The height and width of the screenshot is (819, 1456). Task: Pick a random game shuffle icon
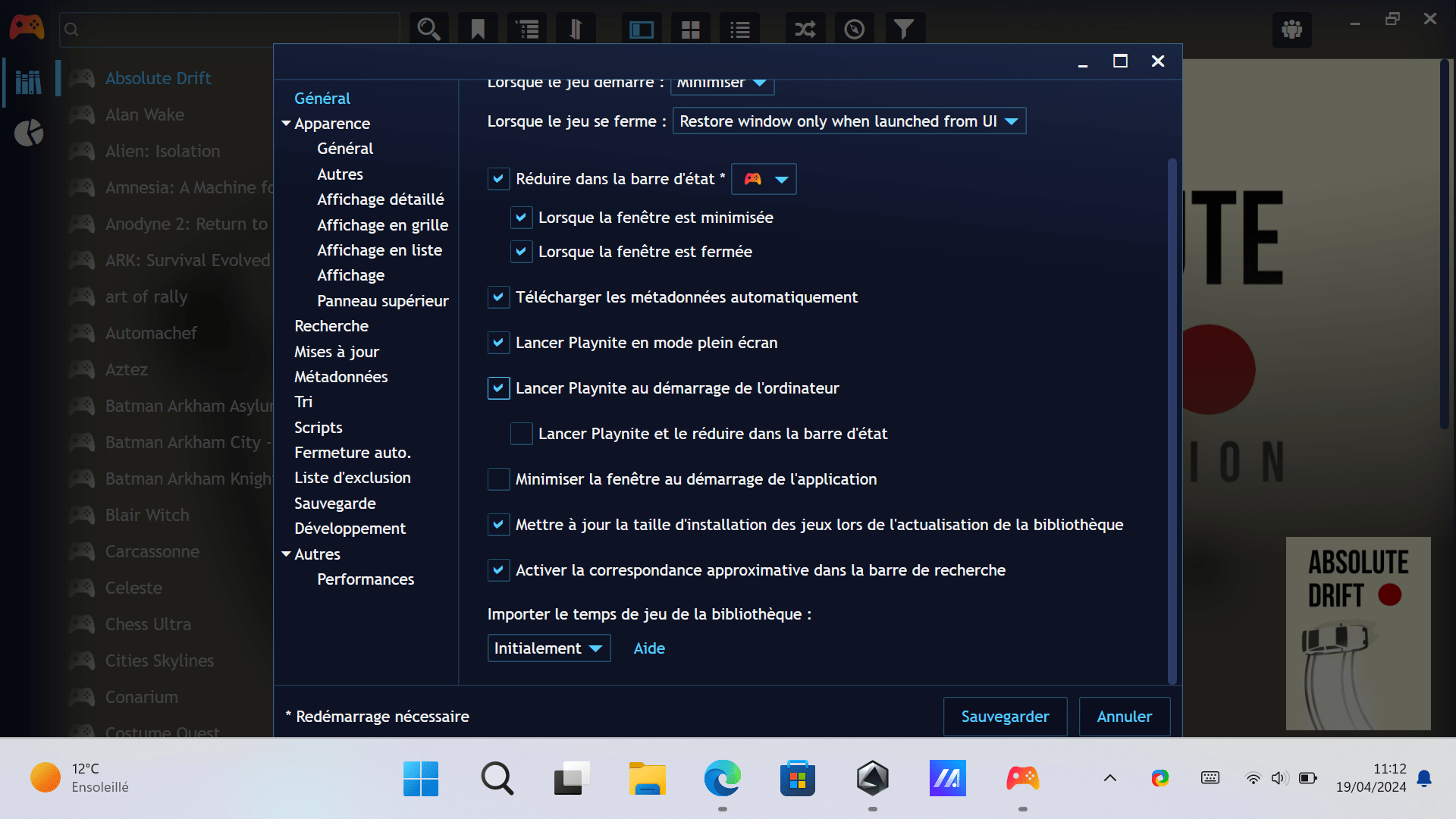pyautogui.click(x=805, y=30)
